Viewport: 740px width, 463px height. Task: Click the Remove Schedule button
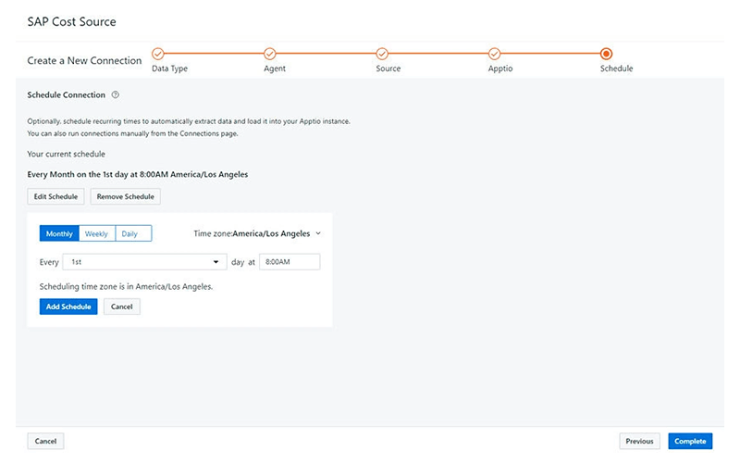tap(126, 197)
